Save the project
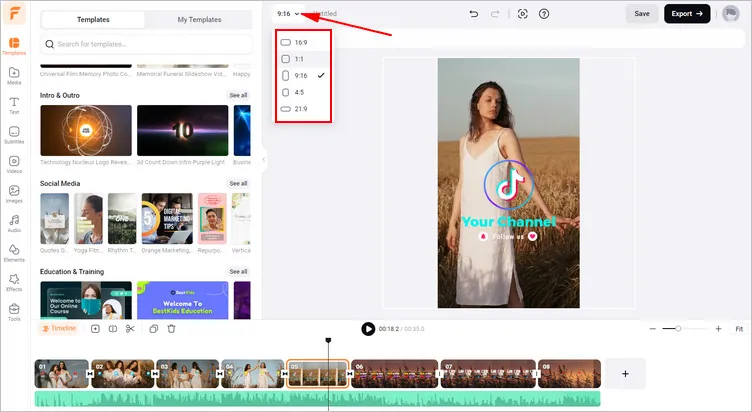 click(642, 14)
